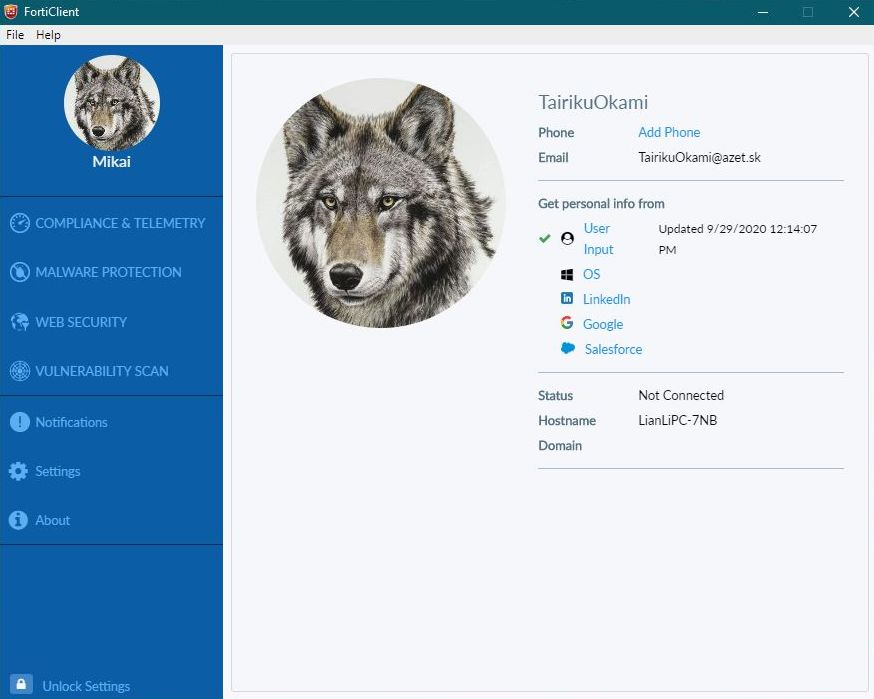Viewport: 874px width, 699px height.
Task: Click the Unlock Settings text
Action: [x=86, y=686]
